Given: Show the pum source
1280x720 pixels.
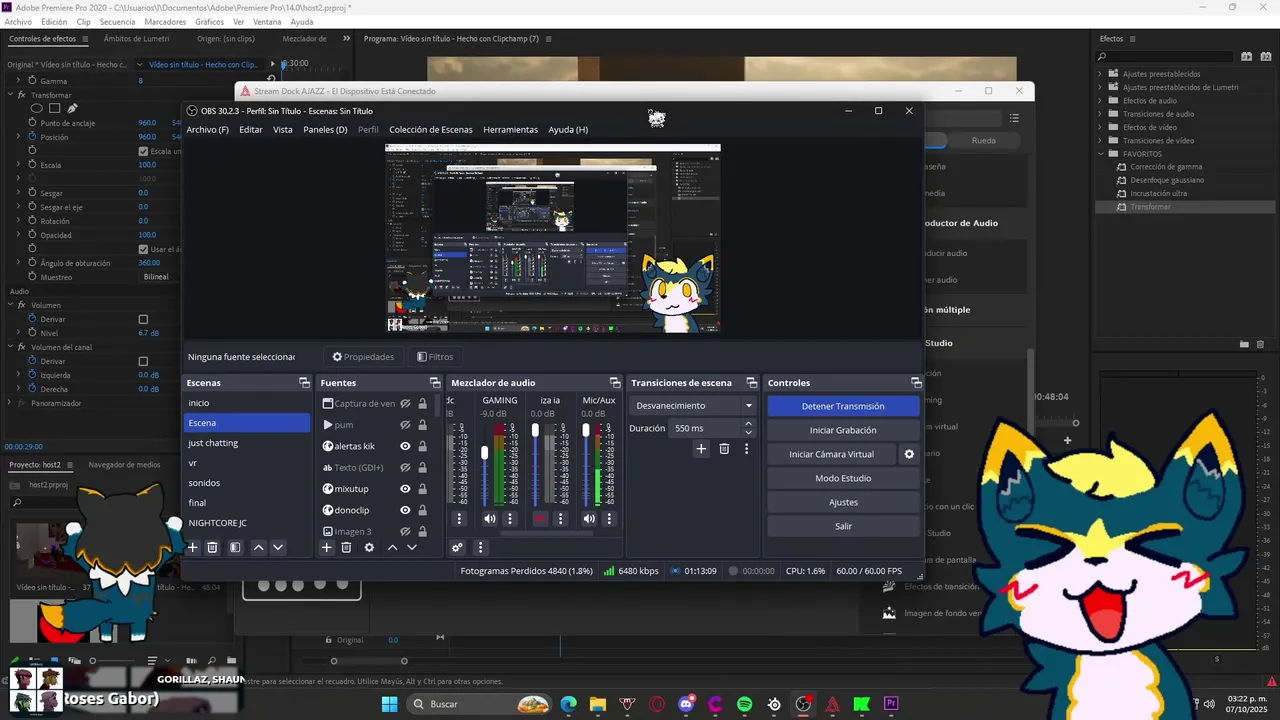Looking at the screenshot, I should (405, 425).
